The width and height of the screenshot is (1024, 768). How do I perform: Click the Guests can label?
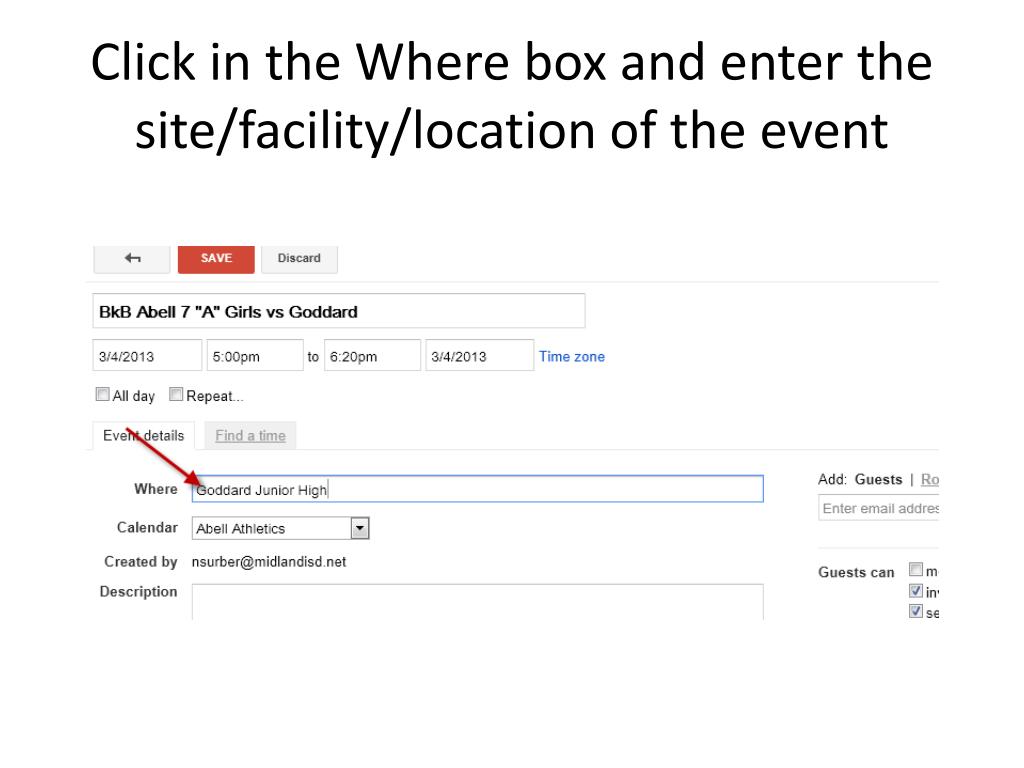856,572
